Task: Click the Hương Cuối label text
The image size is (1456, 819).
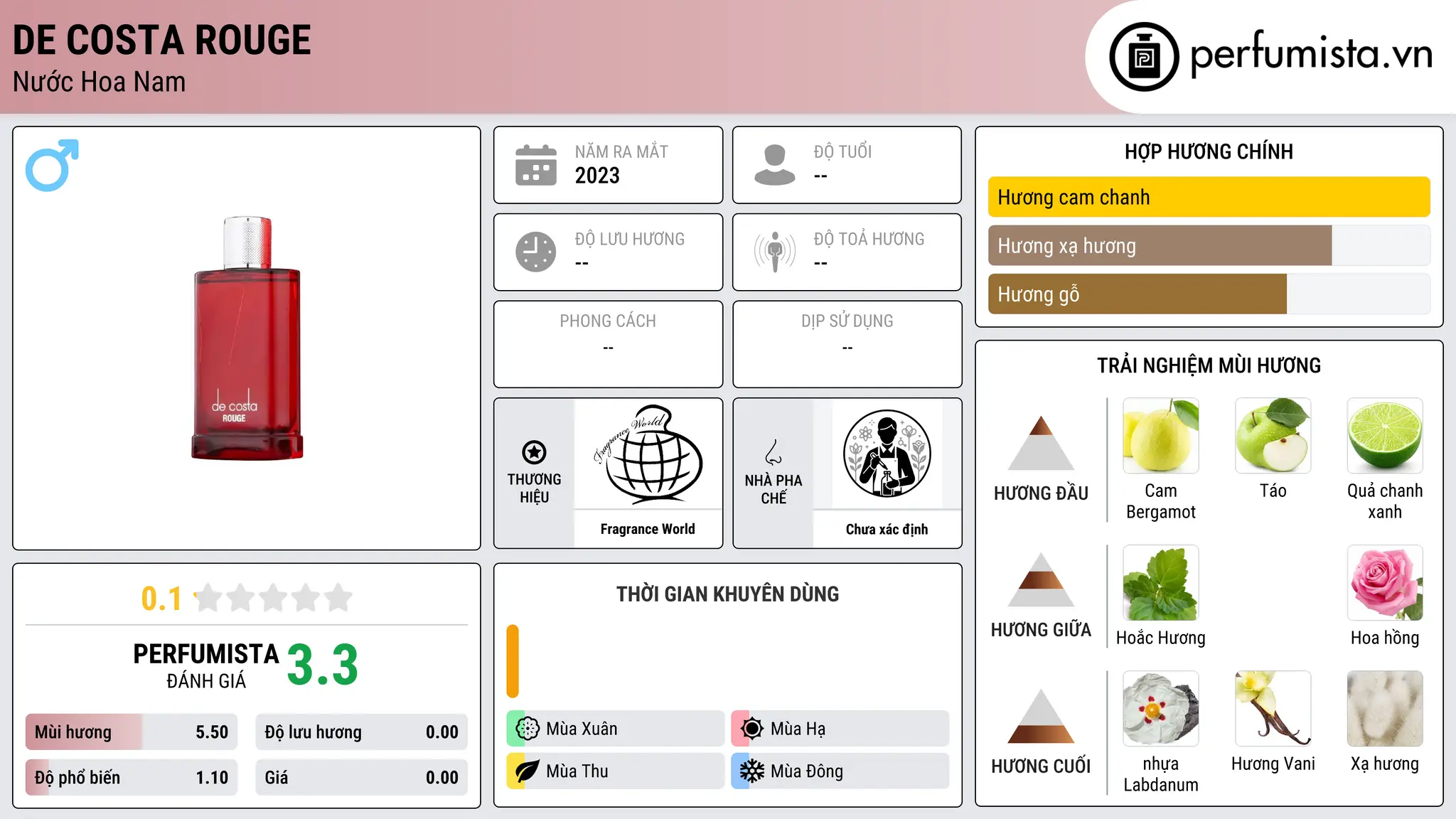Action: pos(1041,766)
